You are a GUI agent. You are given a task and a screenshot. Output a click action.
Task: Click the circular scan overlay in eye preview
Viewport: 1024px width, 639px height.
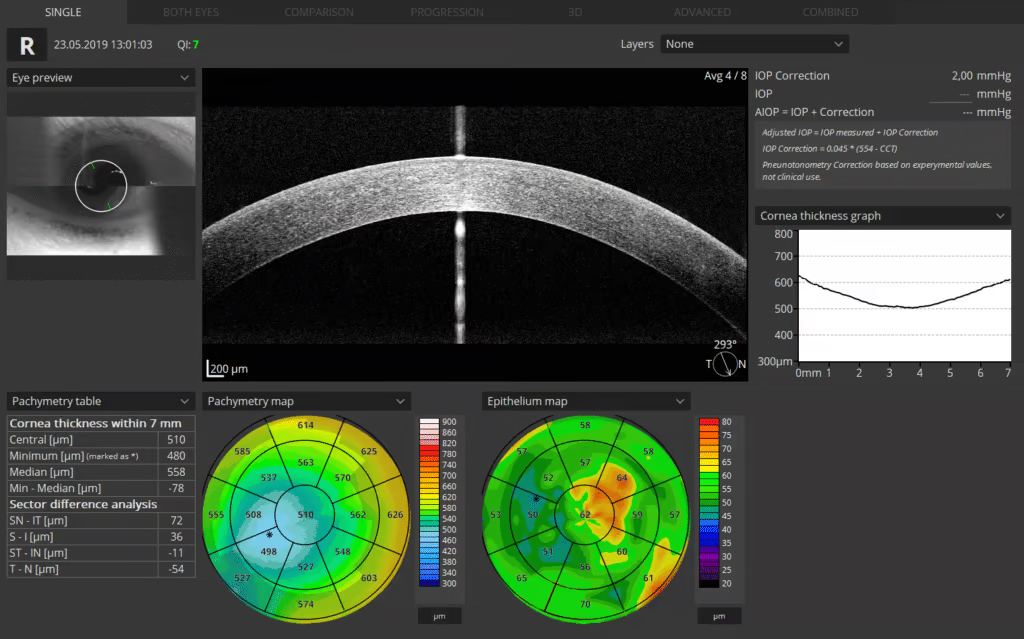click(x=101, y=186)
